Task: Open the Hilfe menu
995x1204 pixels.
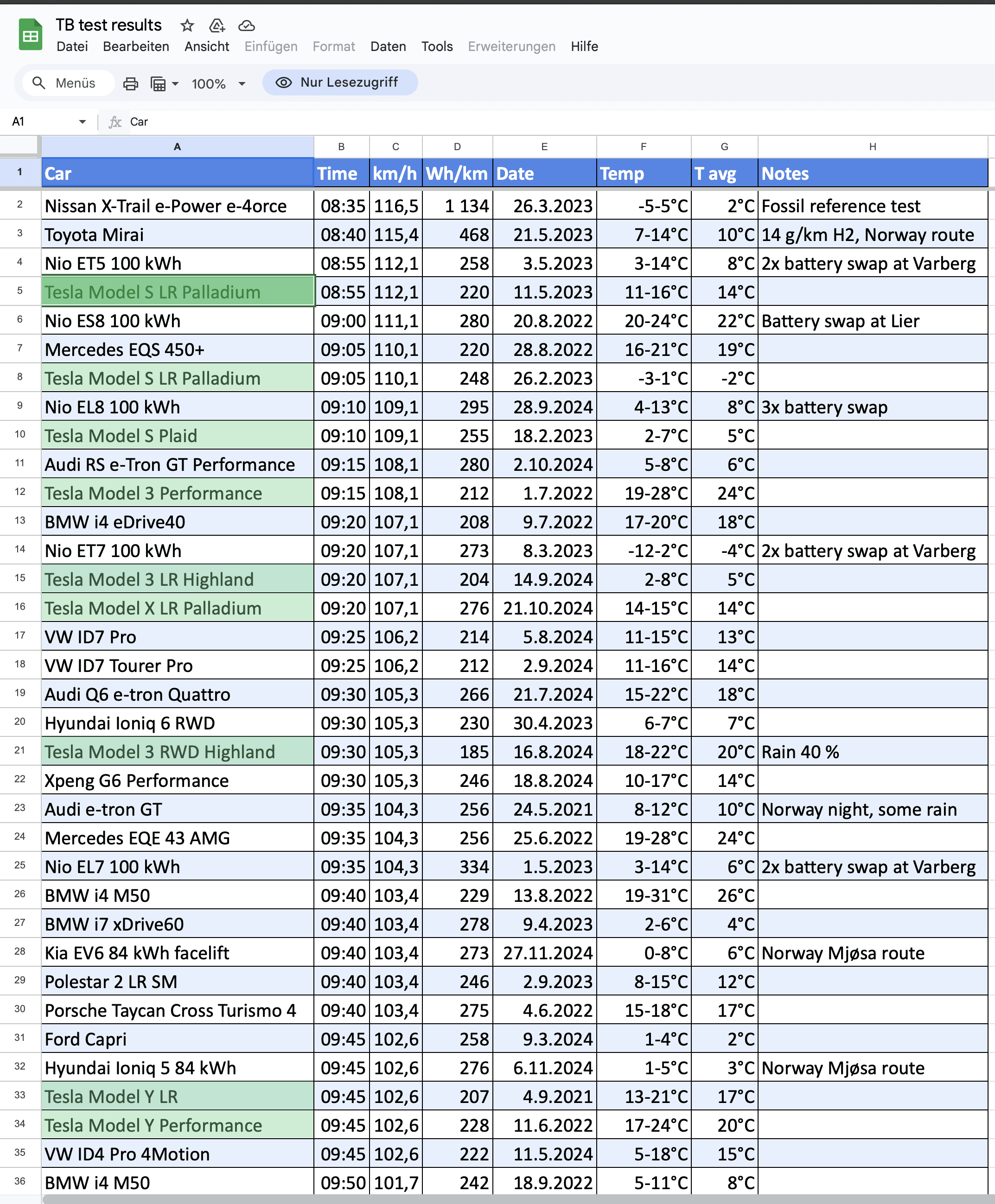Action: [584, 46]
